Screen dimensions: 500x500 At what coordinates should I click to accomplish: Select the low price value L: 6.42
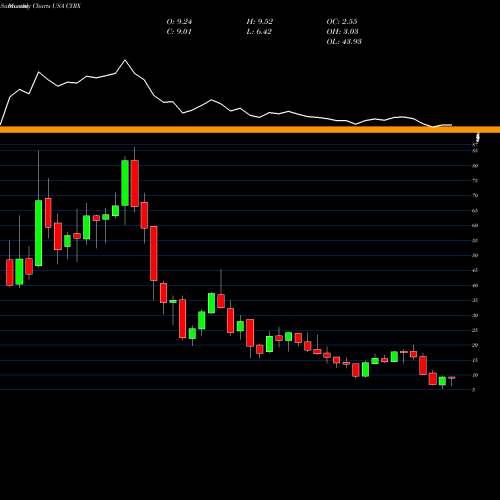(x=259, y=32)
